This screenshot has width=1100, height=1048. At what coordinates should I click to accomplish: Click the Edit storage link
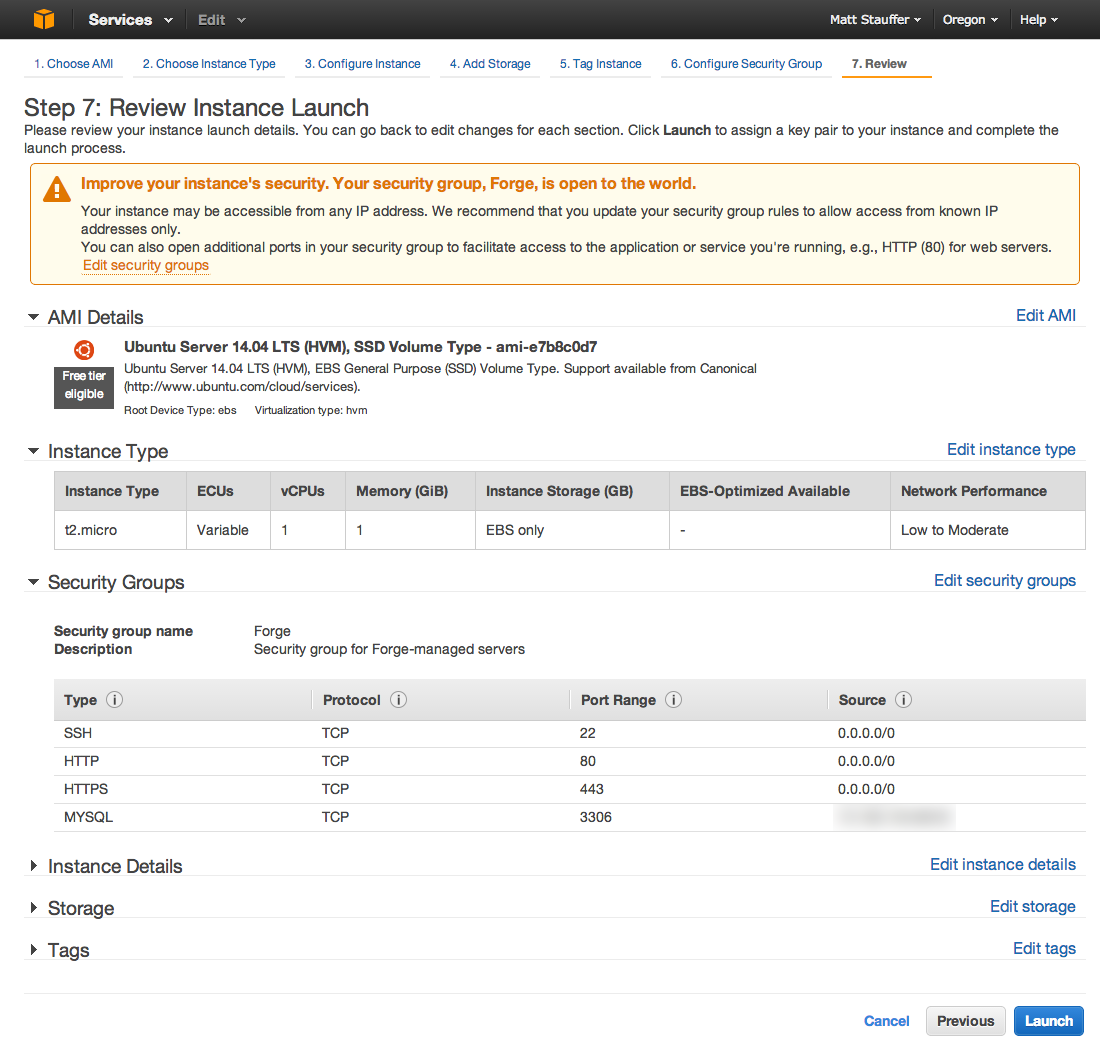[x=1033, y=906]
